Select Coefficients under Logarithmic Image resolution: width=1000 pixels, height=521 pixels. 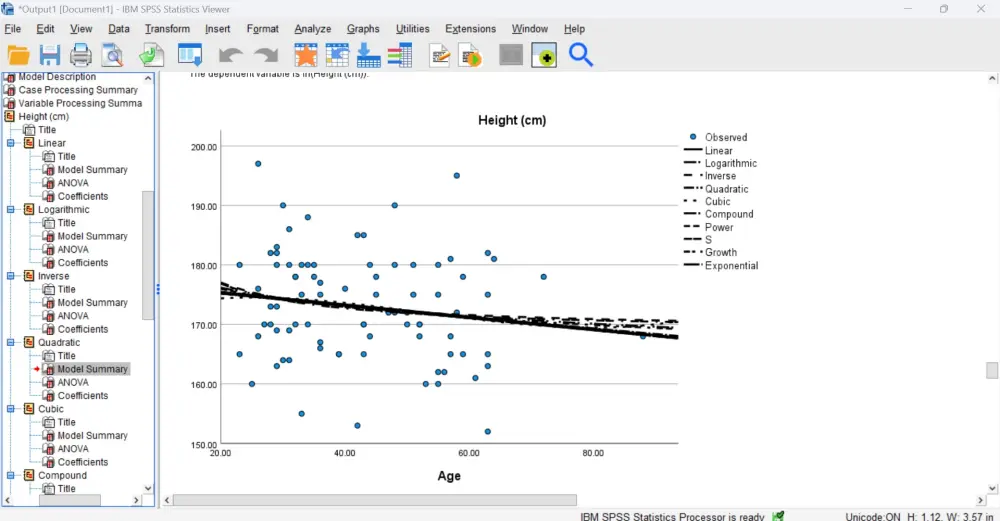click(82, 263)
